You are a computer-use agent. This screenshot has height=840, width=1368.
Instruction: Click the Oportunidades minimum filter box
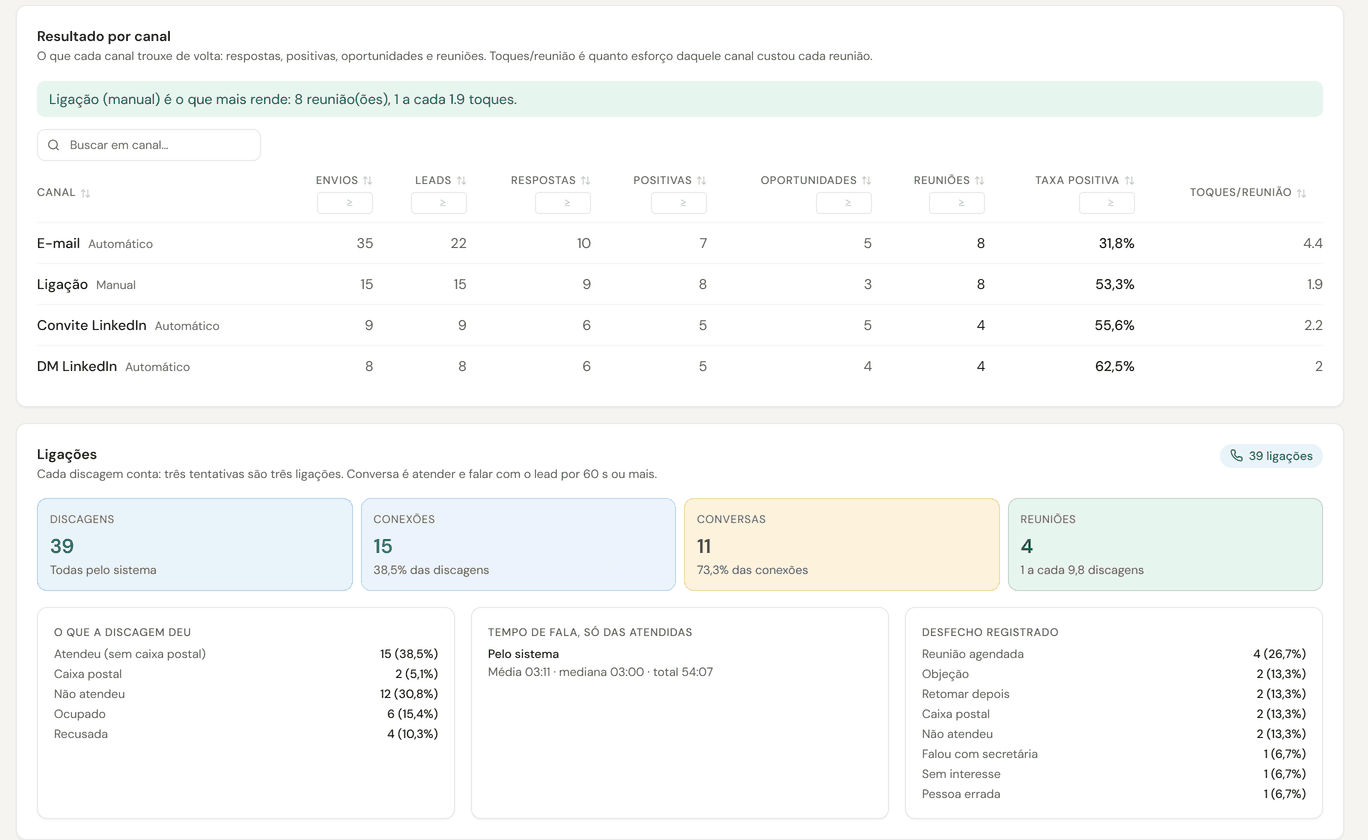(x=844, y=203)
